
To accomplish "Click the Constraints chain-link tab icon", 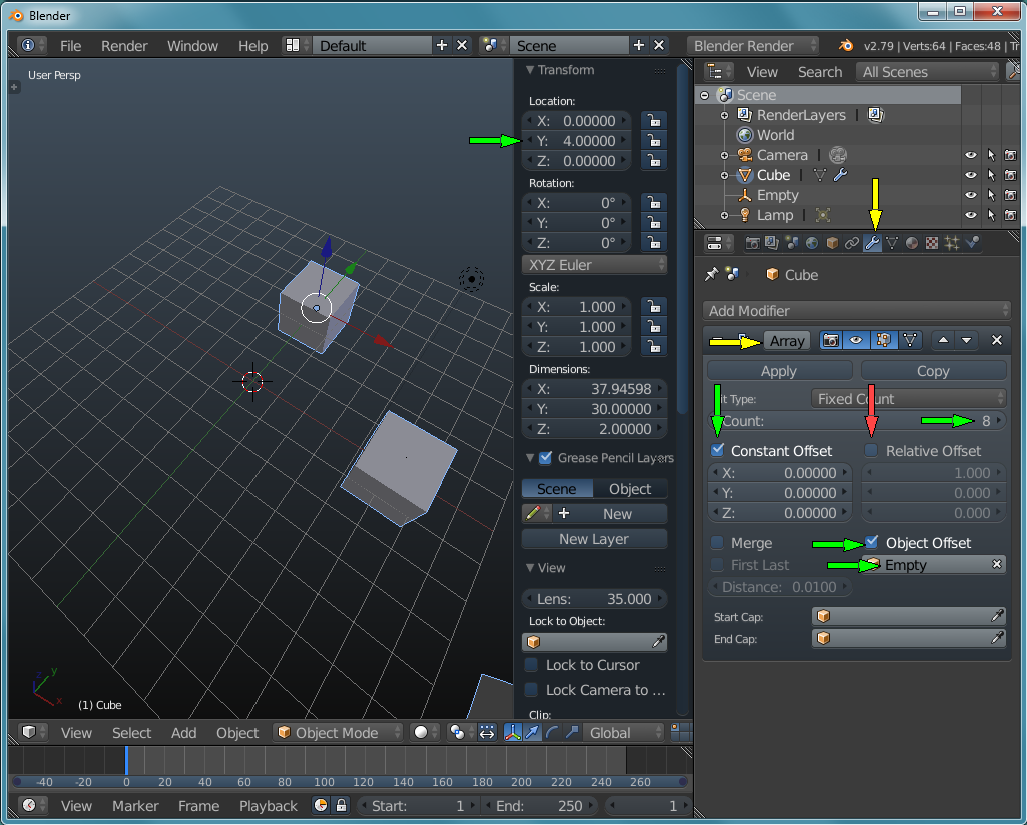I will point(852,243).
